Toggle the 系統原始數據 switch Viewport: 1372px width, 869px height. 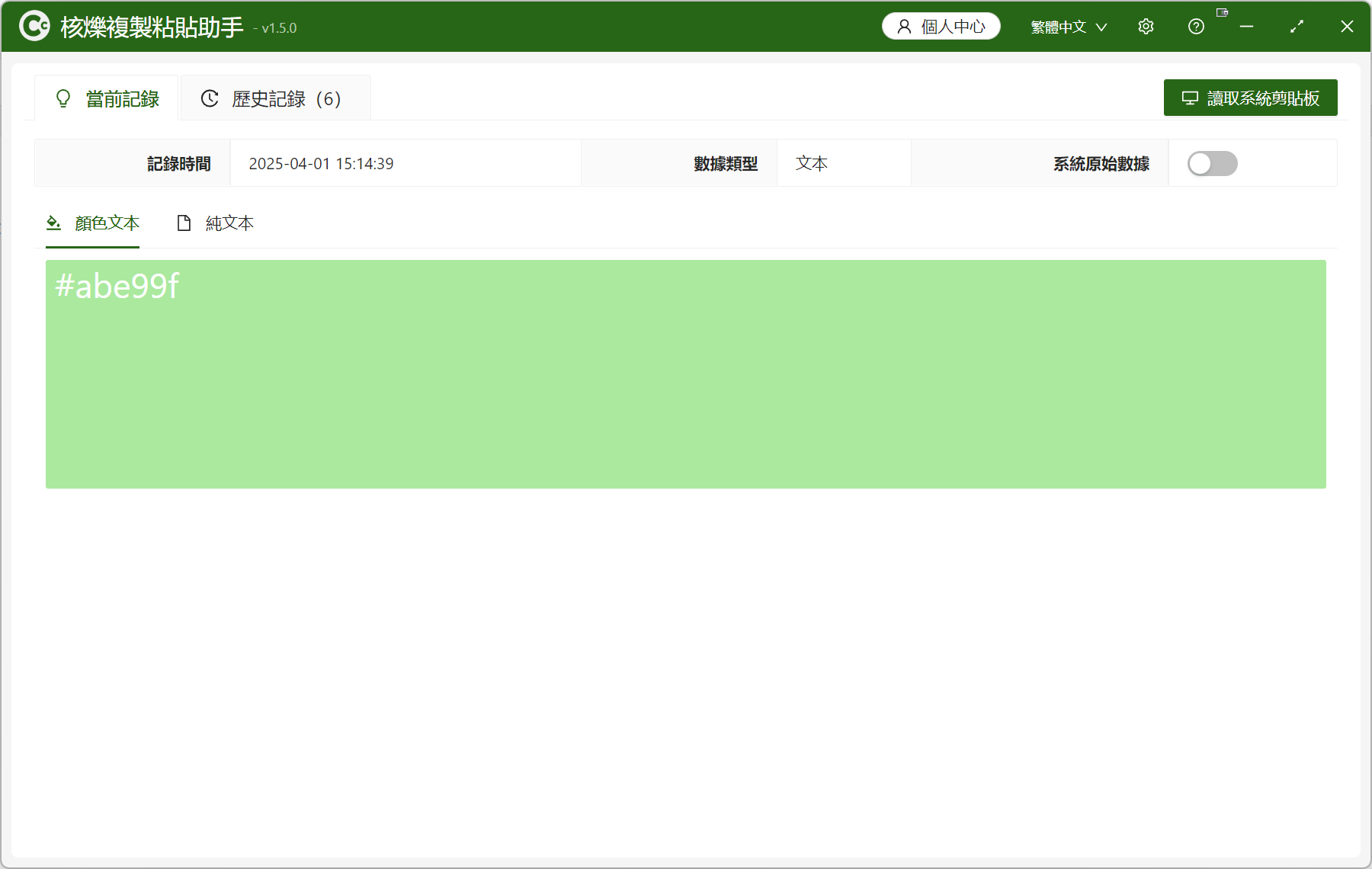coord(1212,163)
